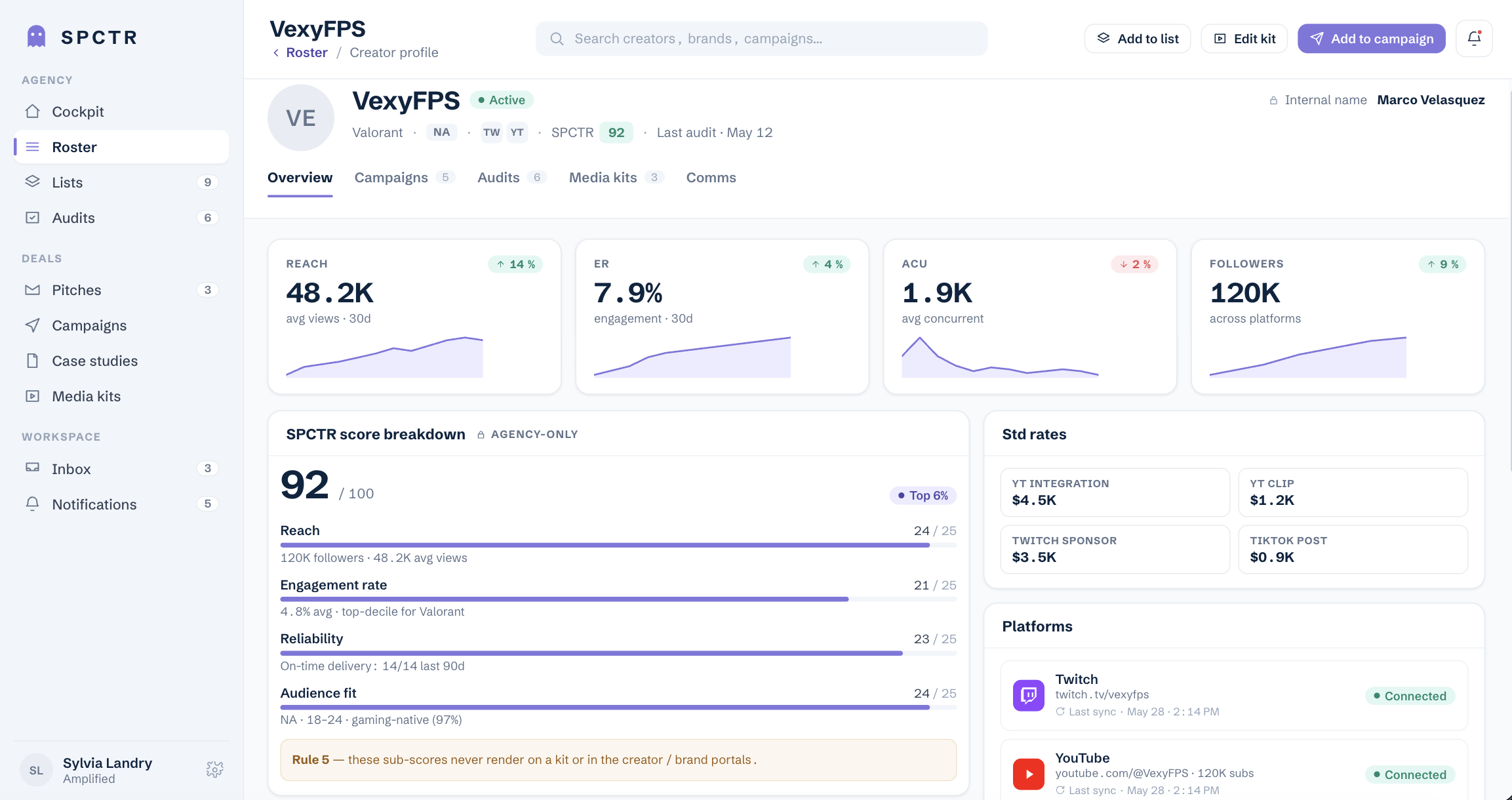Open Lists in the sidebar
Screen dimensions: 1512x800
point(121,182)
